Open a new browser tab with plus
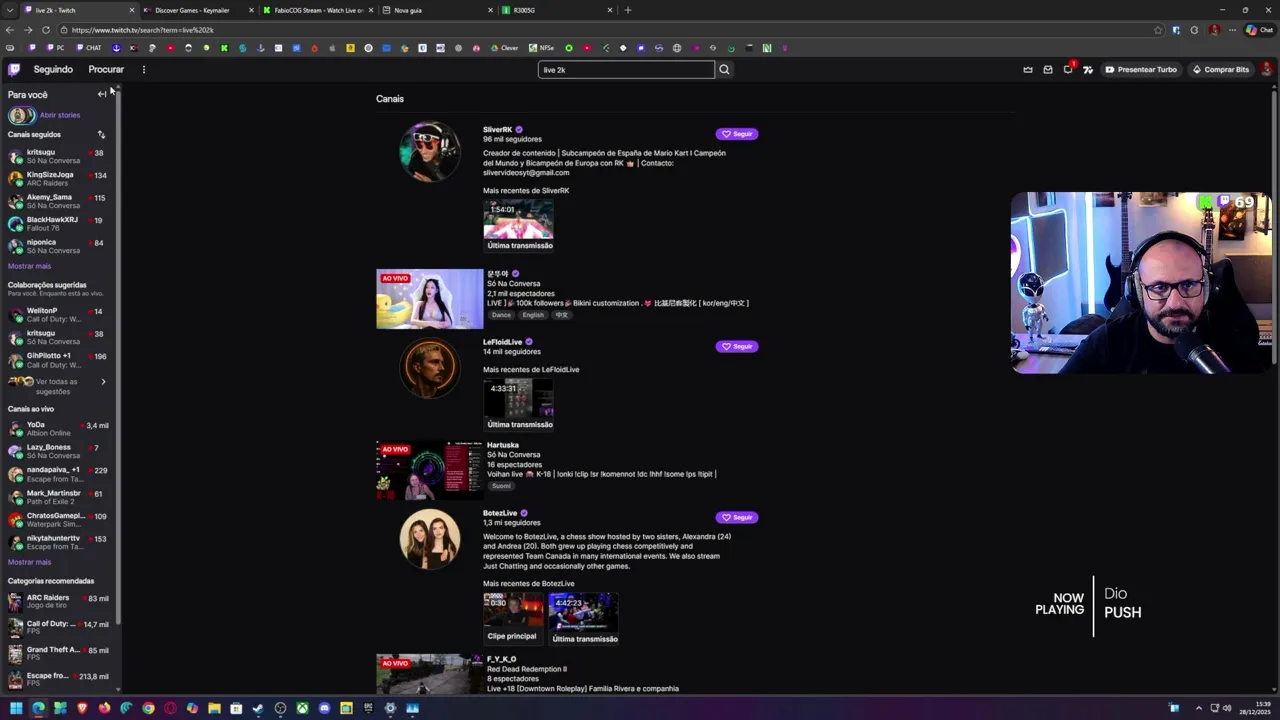The width and height of the screenshot is (1280, 720). click(x=628, y=10)
